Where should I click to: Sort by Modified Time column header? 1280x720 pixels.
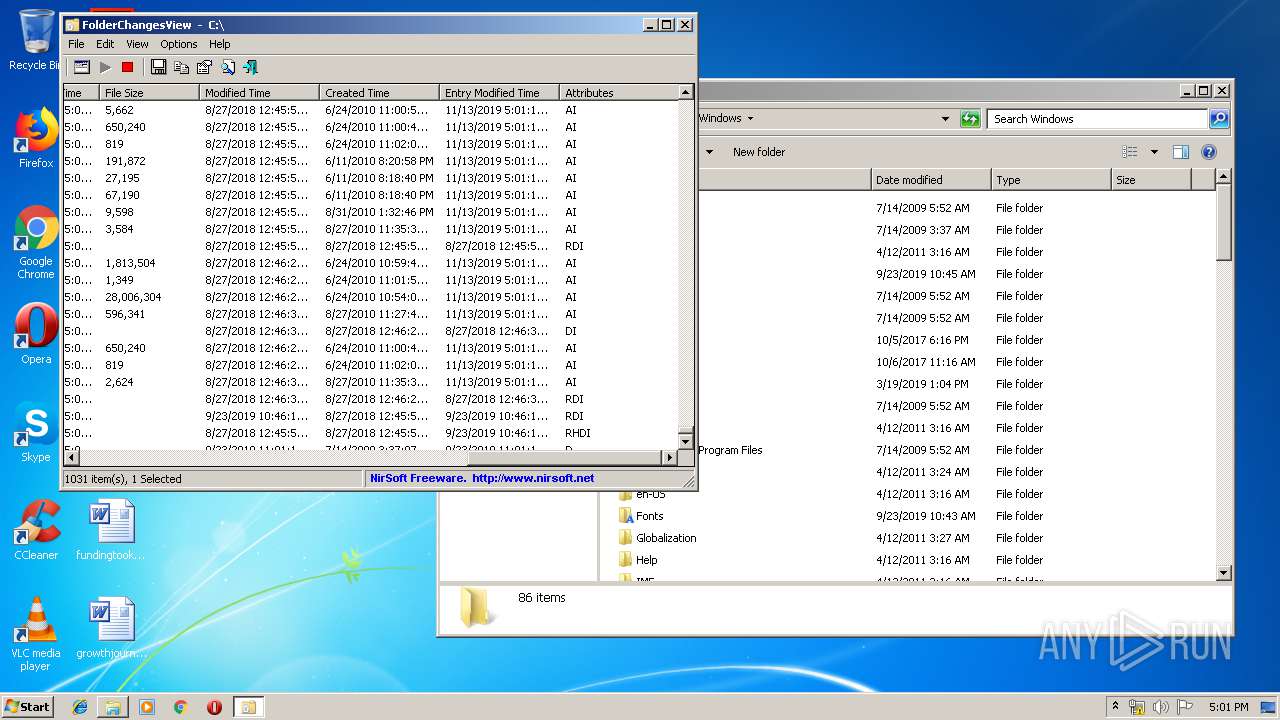point(260,93)
